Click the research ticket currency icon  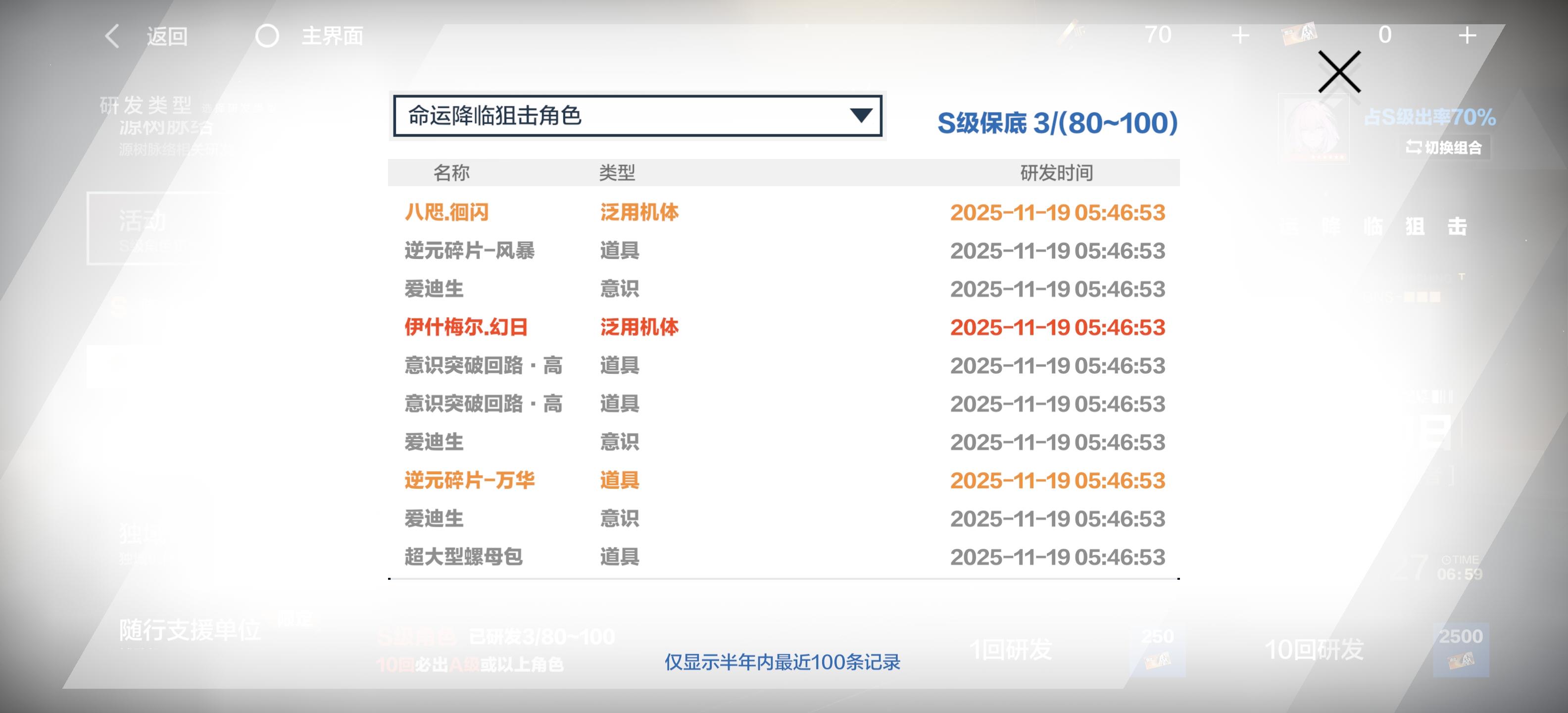(x=1299, y=34)
